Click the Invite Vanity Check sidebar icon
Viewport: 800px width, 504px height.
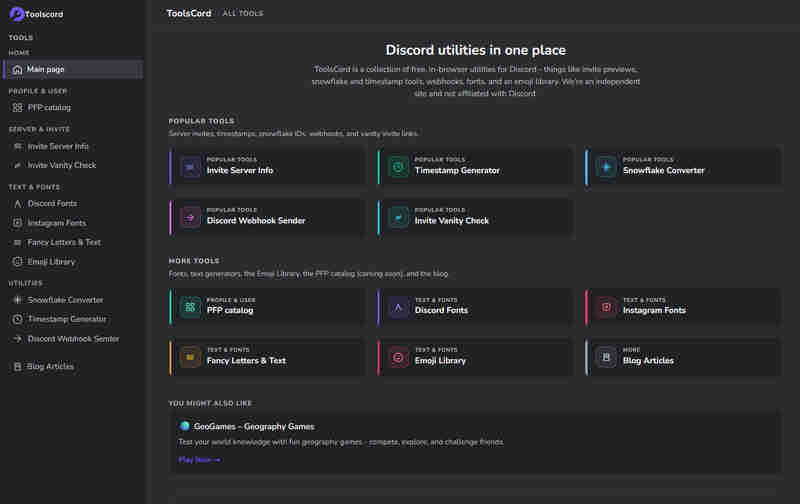pyautogui.click(x=17, y=165)
